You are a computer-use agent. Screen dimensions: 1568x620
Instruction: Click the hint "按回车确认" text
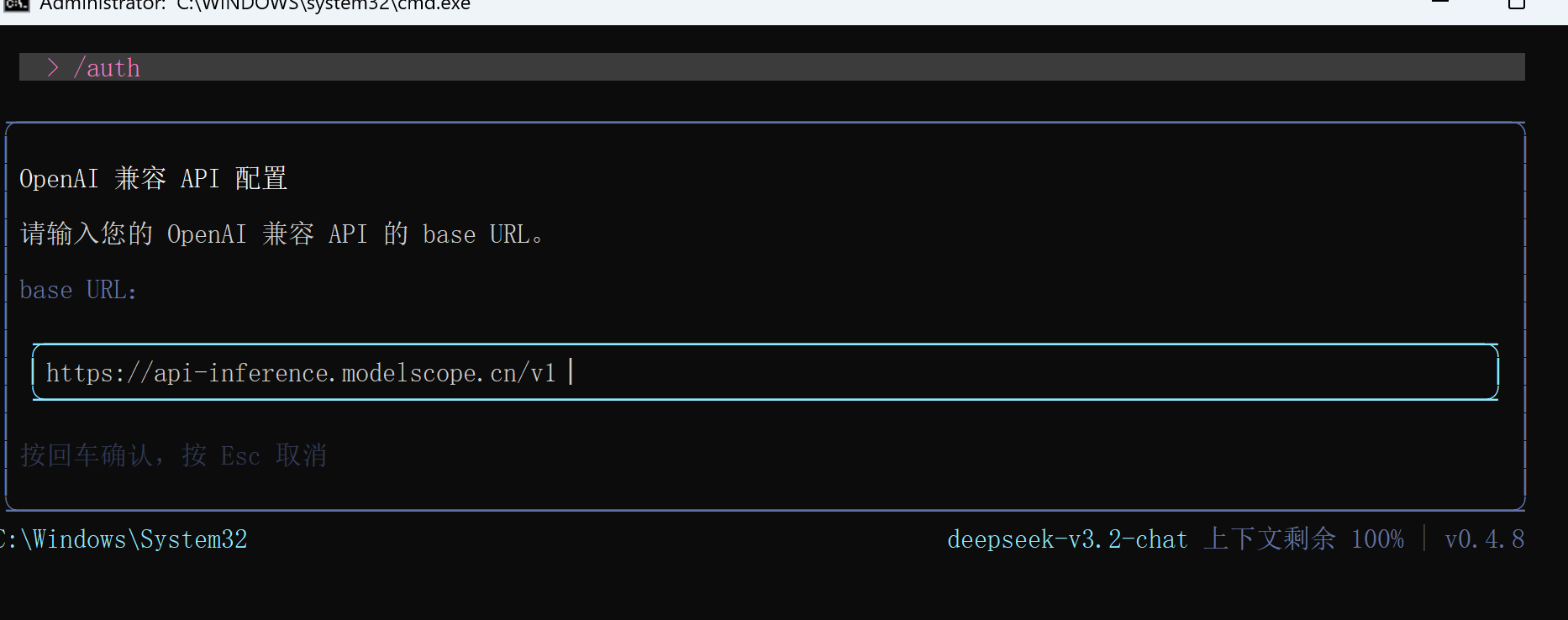[x=87, y=455]
